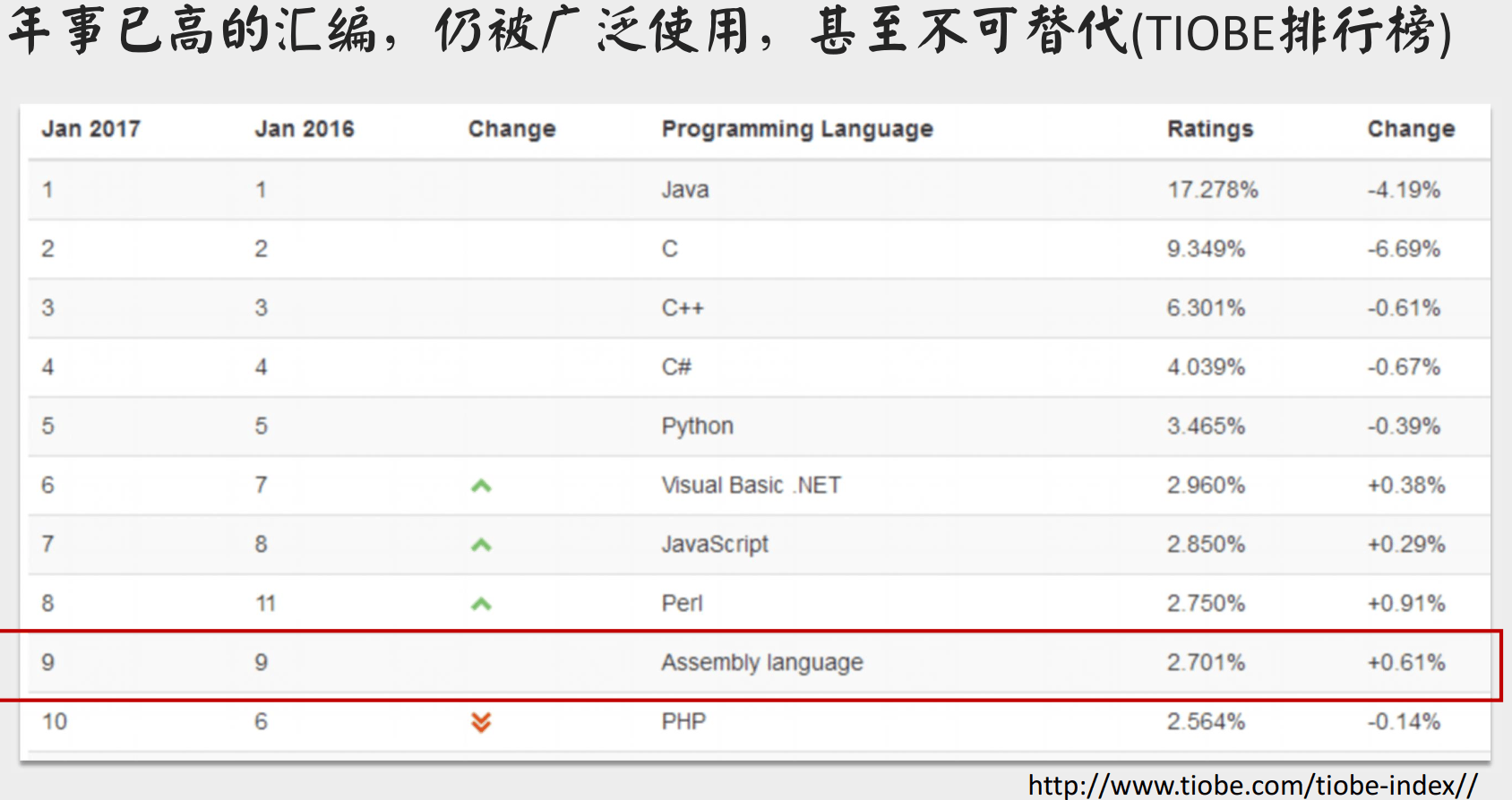Click the 17.278% rating for Java
The width and height of the screenshot is (1512, 800).
point(1212,190)
